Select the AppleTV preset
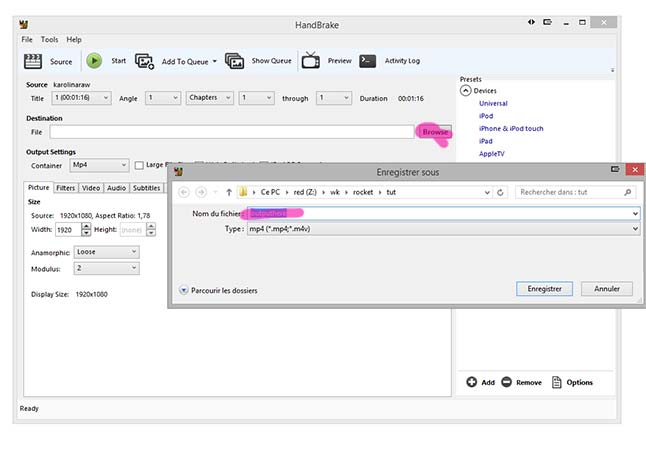 coord(492,154)
